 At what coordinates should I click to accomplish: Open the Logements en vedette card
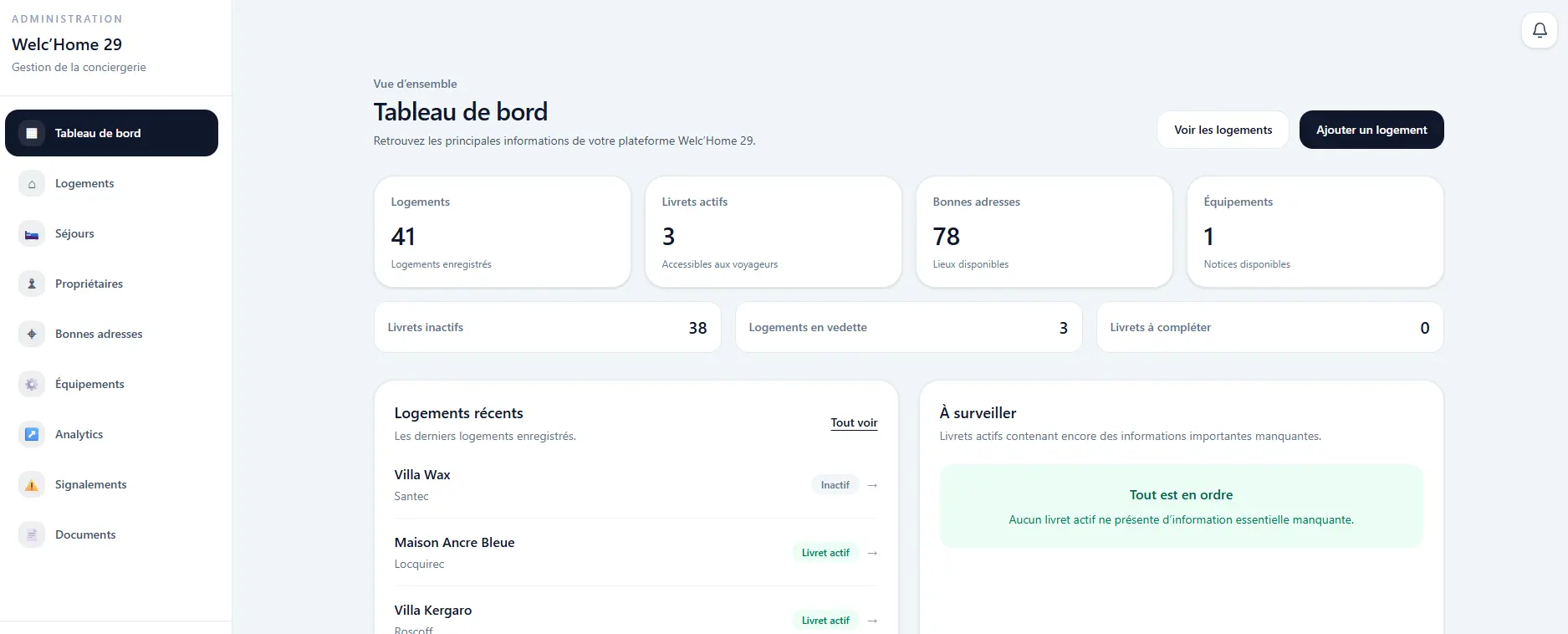pyautogui.click(x=908, y=327)
